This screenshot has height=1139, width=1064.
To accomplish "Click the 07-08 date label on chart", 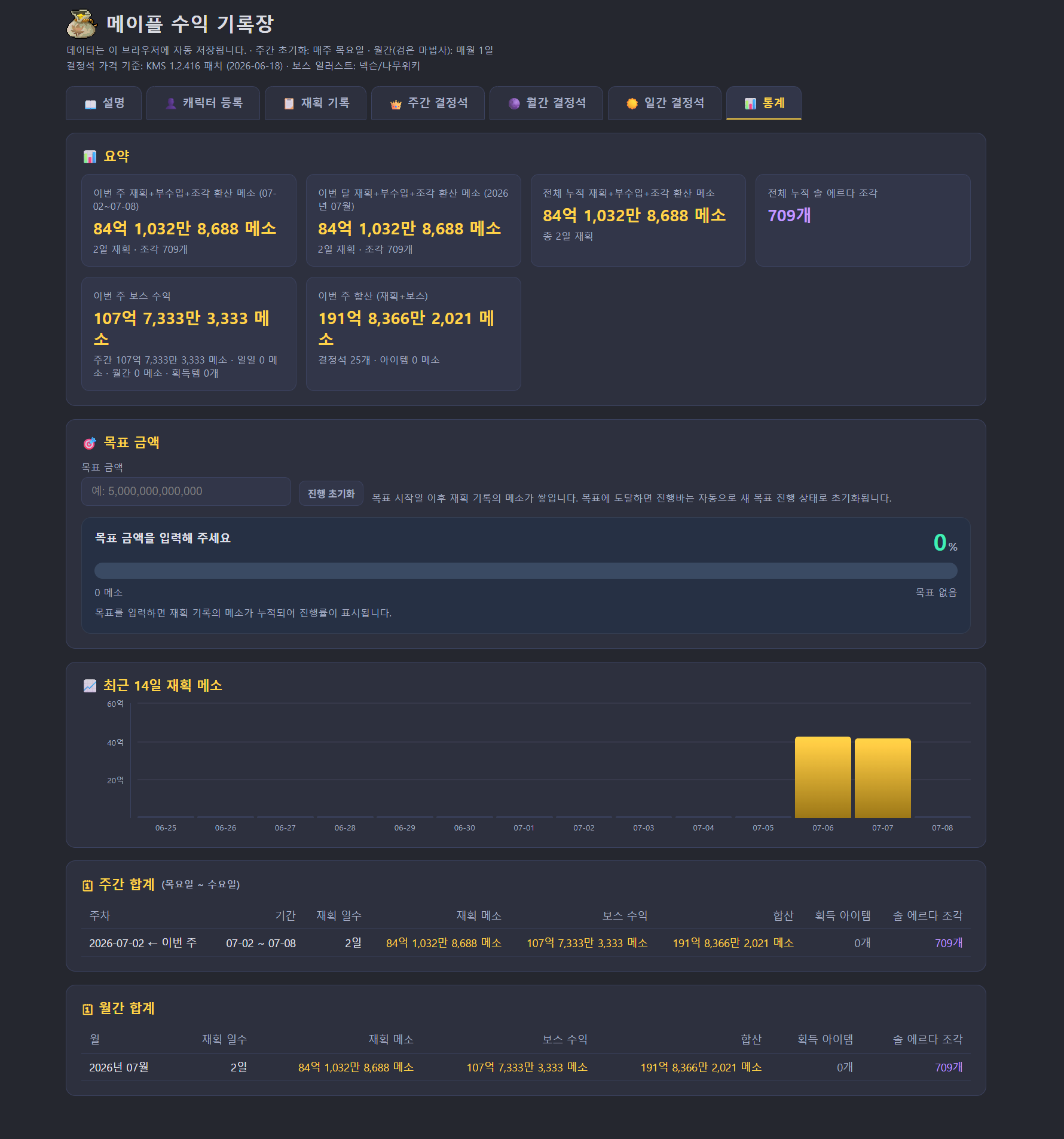I will pyautogui.click(x=942, y=828).
